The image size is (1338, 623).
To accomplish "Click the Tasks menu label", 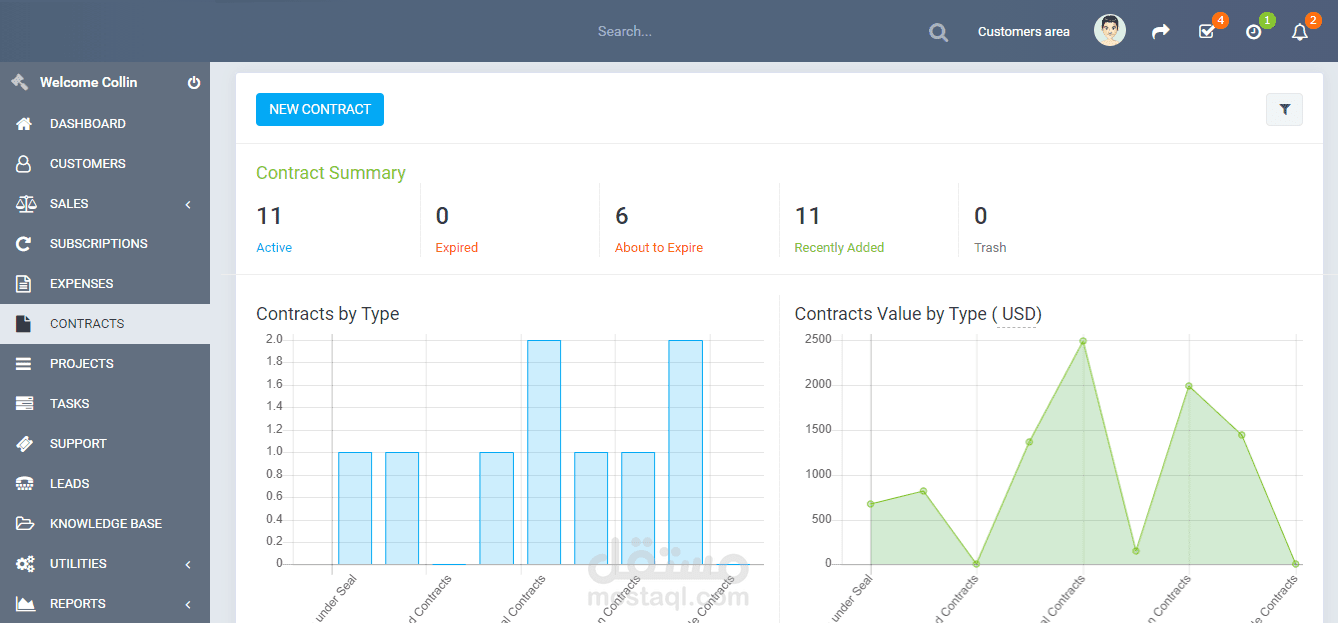I will 70,404.
